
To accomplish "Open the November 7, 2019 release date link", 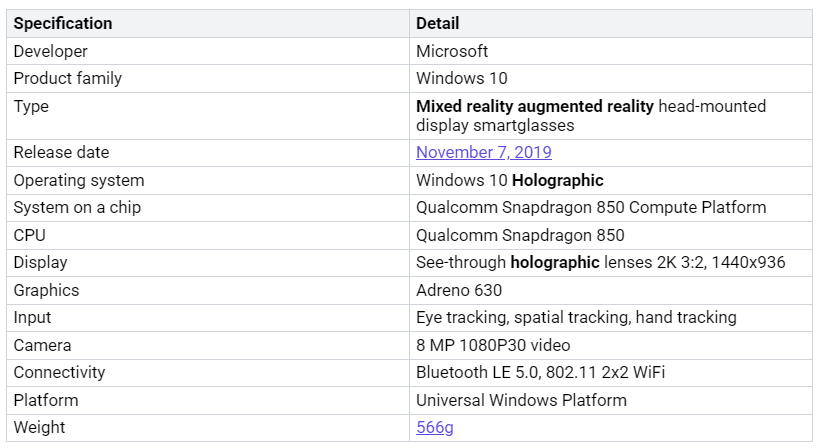I will (x=483, y=152).
